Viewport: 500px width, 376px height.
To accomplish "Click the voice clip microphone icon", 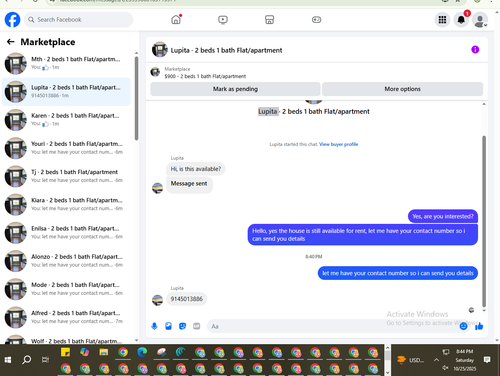I will point(154,326).
